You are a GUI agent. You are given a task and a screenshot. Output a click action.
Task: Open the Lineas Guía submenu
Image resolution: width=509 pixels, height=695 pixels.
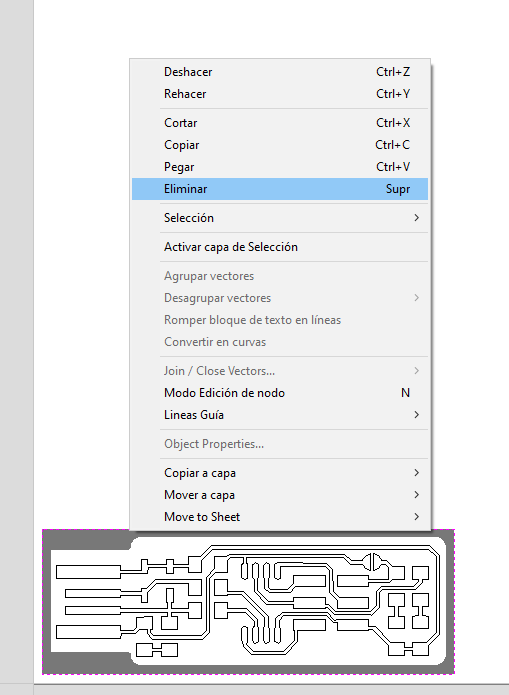(280, 415)
